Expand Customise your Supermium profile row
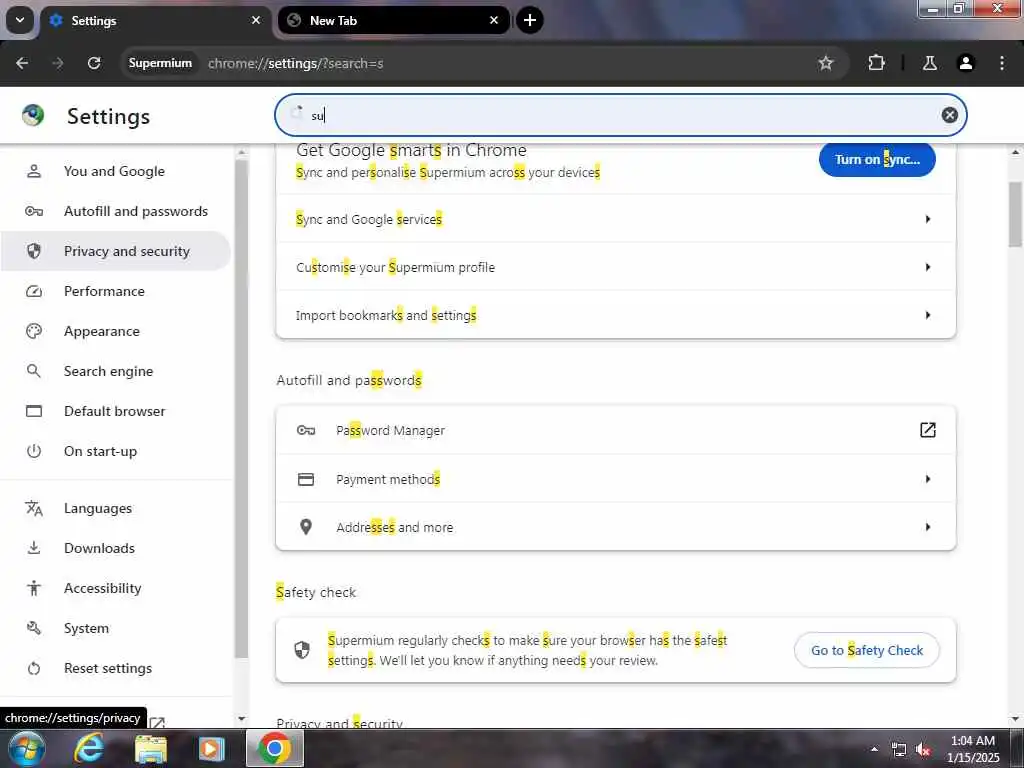The image size is (1024, 768). tap(616, 267)
